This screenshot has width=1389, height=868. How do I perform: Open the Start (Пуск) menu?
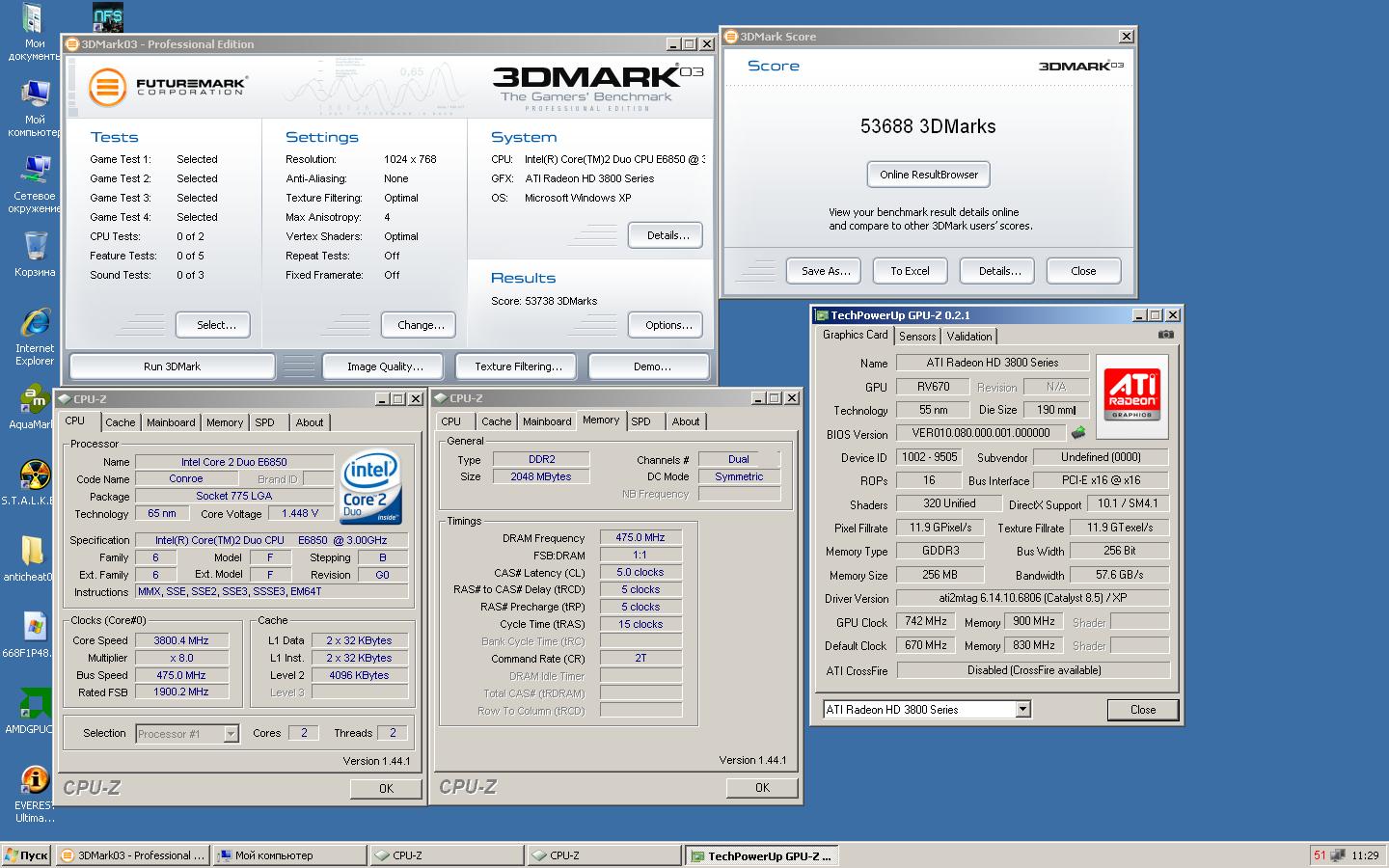click(x=26, y=855)
